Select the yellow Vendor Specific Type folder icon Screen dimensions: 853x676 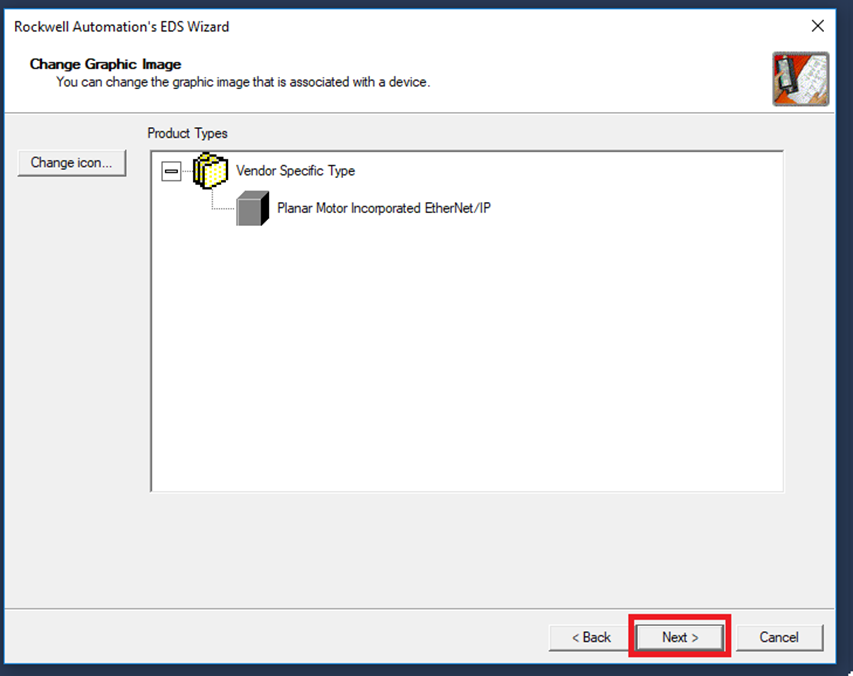tap(210, 172)
